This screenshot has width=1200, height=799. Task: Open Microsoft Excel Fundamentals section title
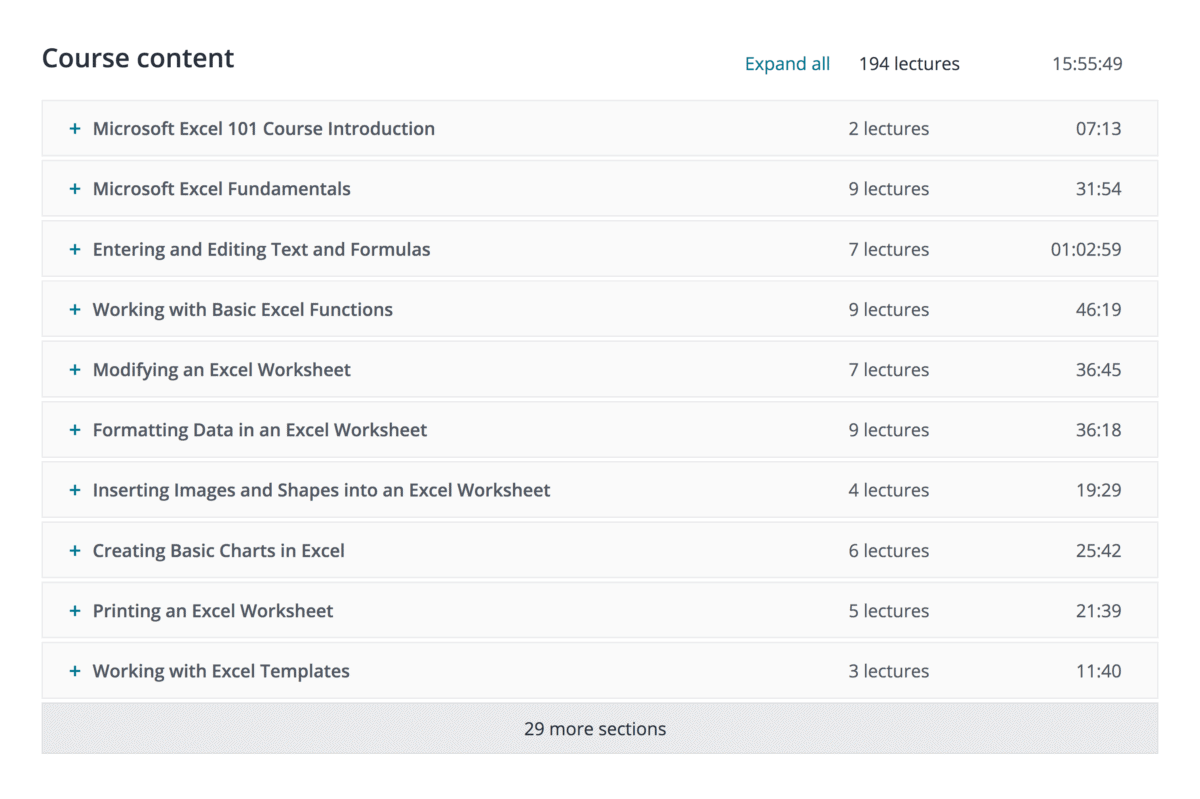(x=222, y=189)
